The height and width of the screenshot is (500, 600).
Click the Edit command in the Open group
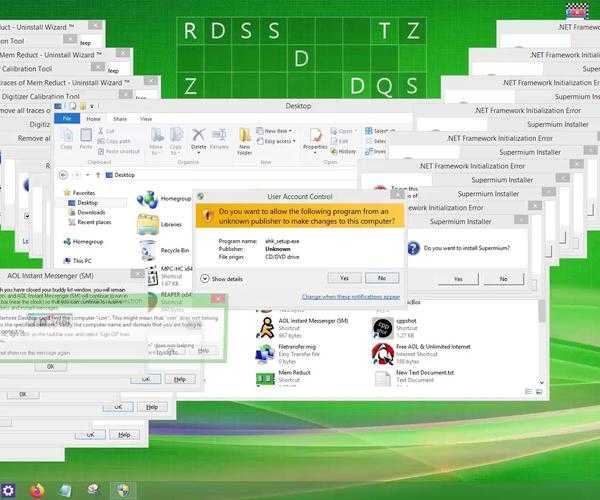[x=340, y=141]
